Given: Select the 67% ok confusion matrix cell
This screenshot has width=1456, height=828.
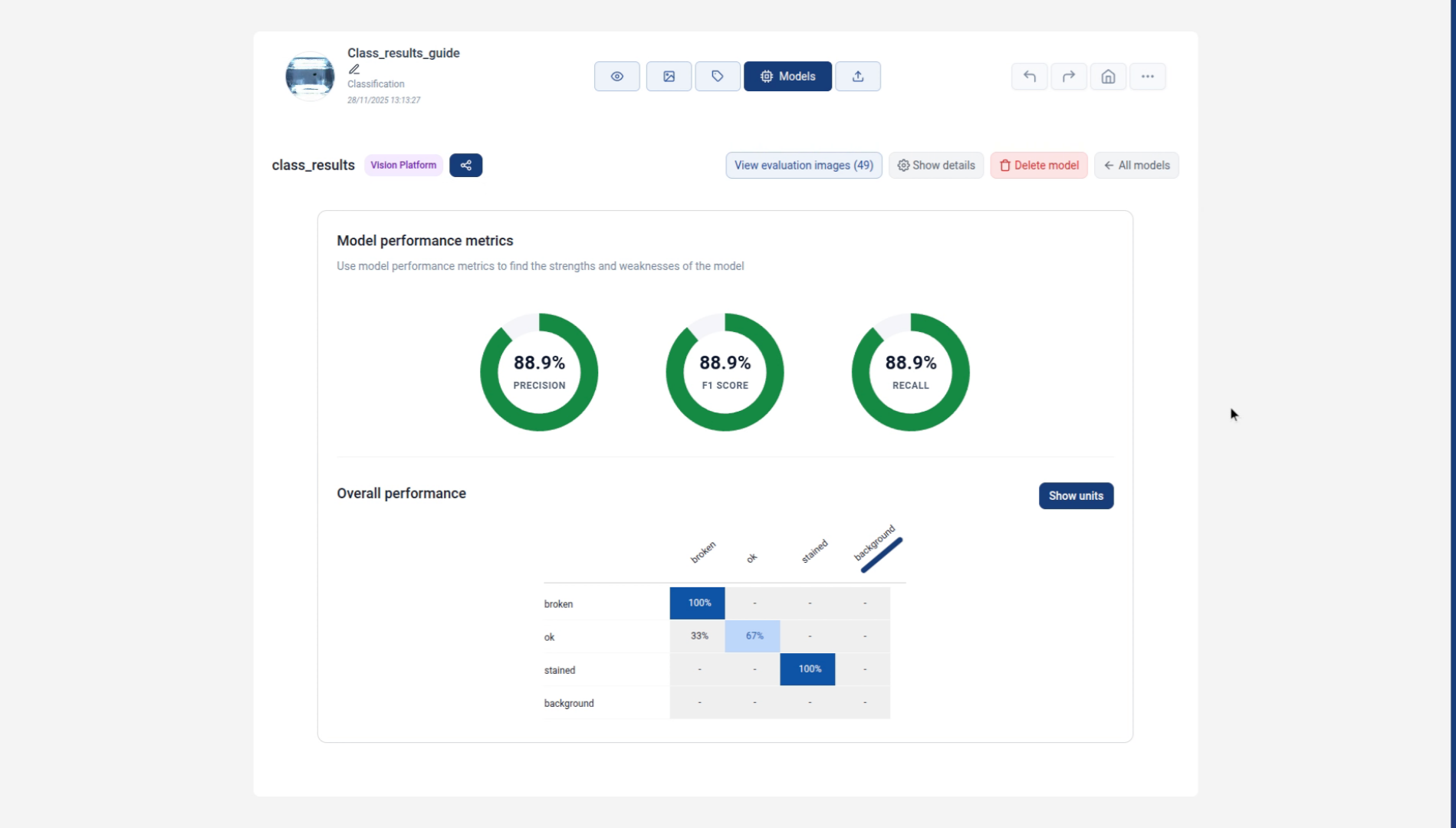Looking at the screenshot, I should (x=753, y=636).
